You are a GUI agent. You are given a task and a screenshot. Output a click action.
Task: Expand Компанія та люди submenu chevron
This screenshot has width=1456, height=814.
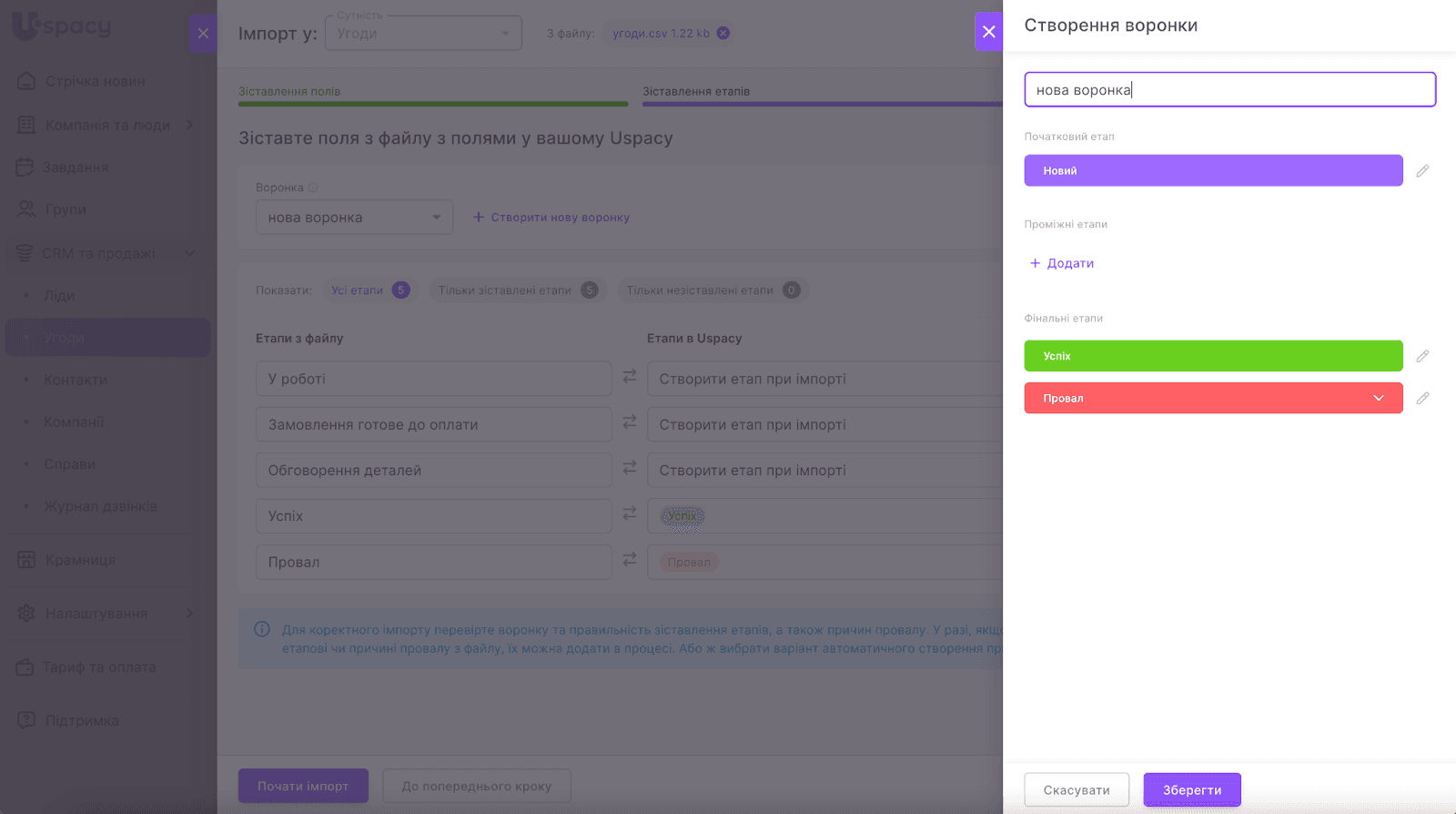(190, 125)
